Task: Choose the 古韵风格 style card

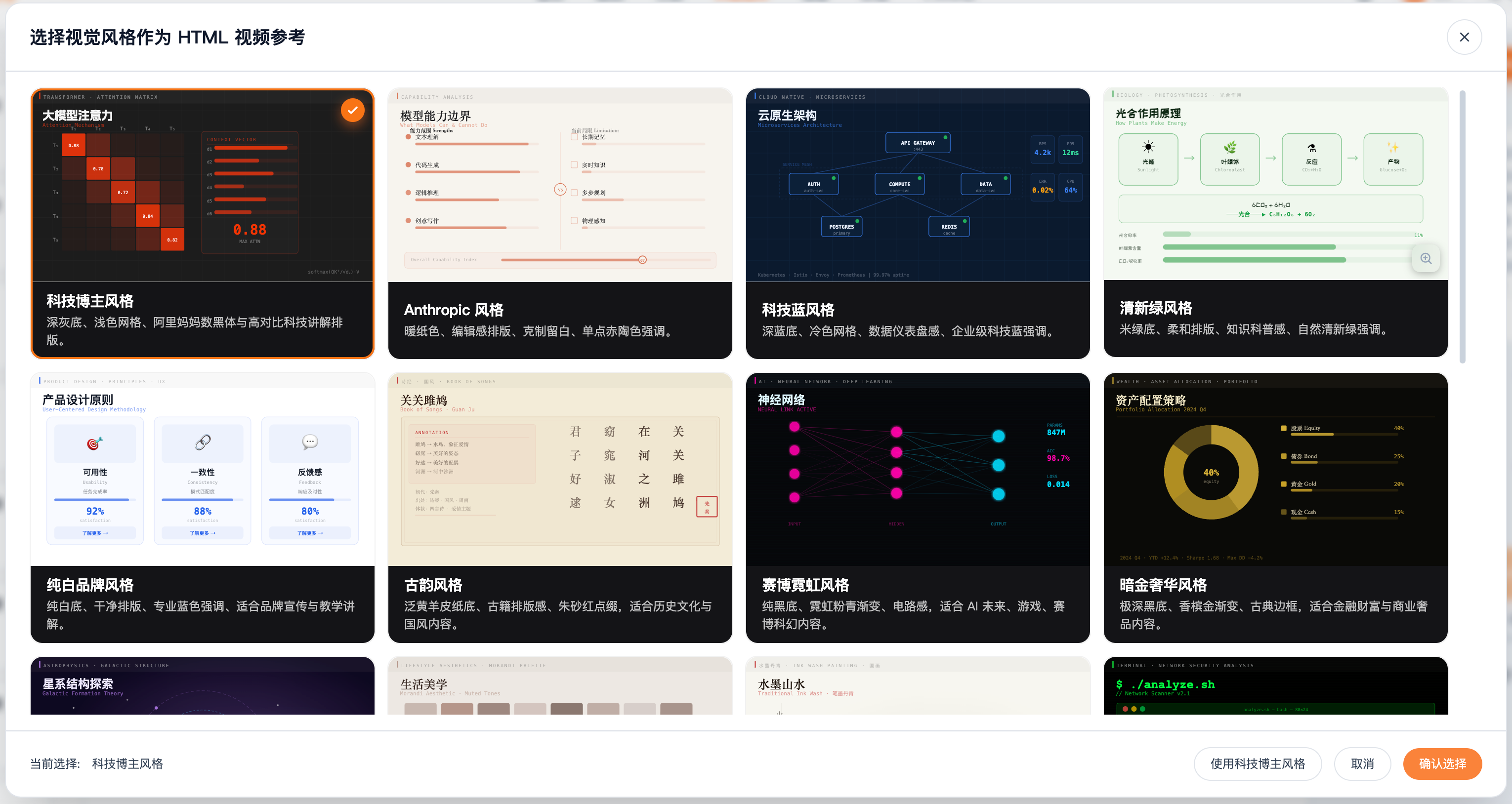Action: click(x=560, y=507)
